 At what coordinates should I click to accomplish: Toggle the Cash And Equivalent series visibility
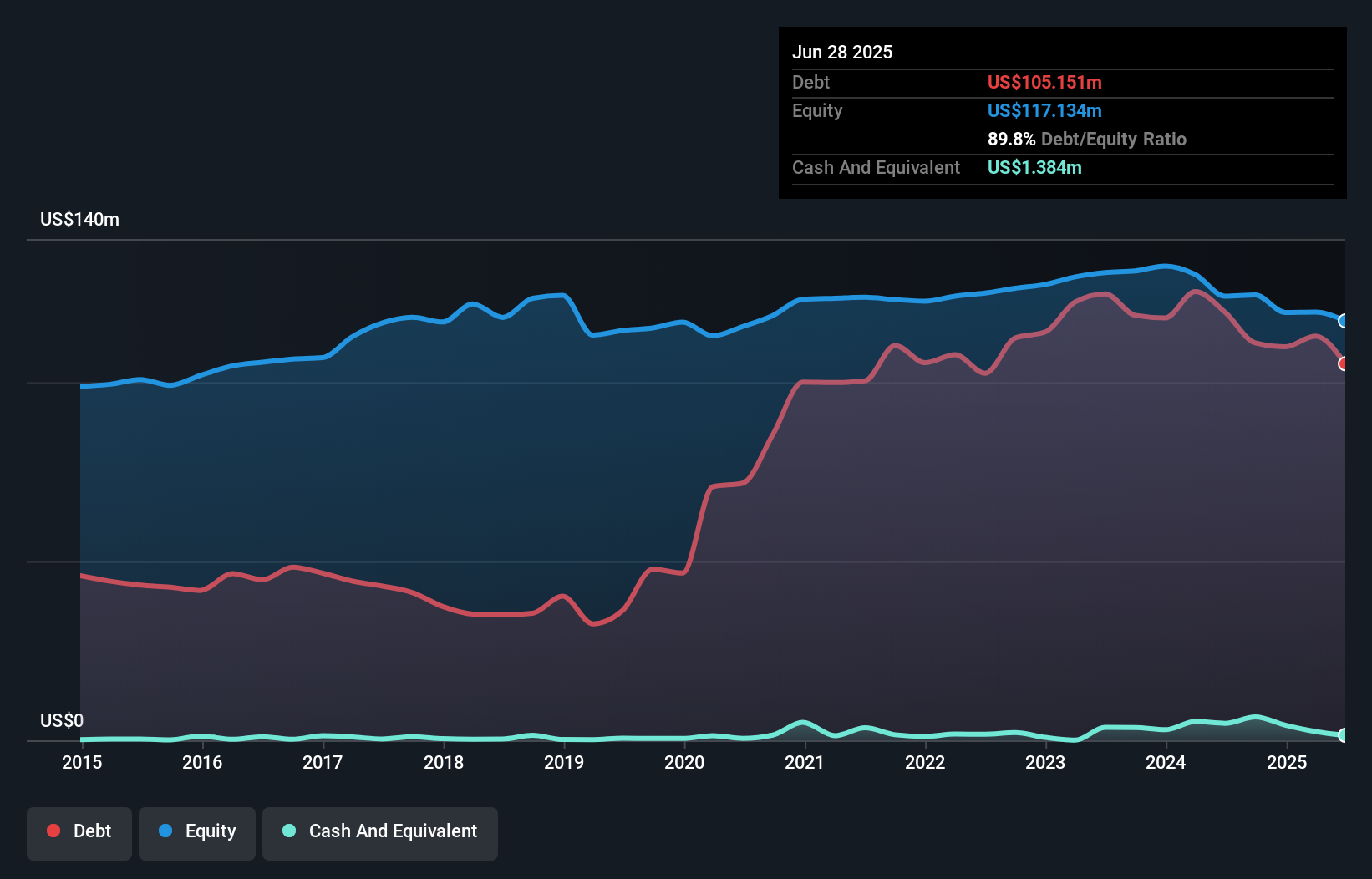tap(380, 832)
